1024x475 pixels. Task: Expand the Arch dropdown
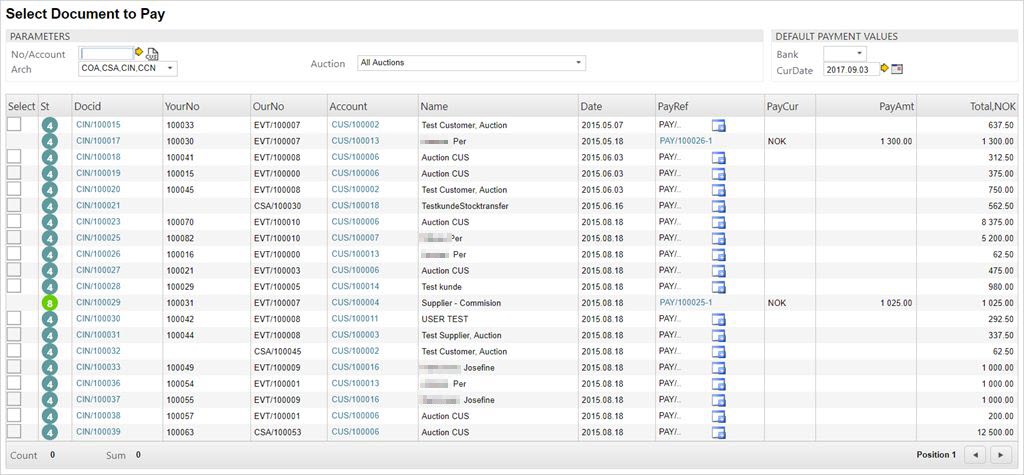(x=171, y=69)
